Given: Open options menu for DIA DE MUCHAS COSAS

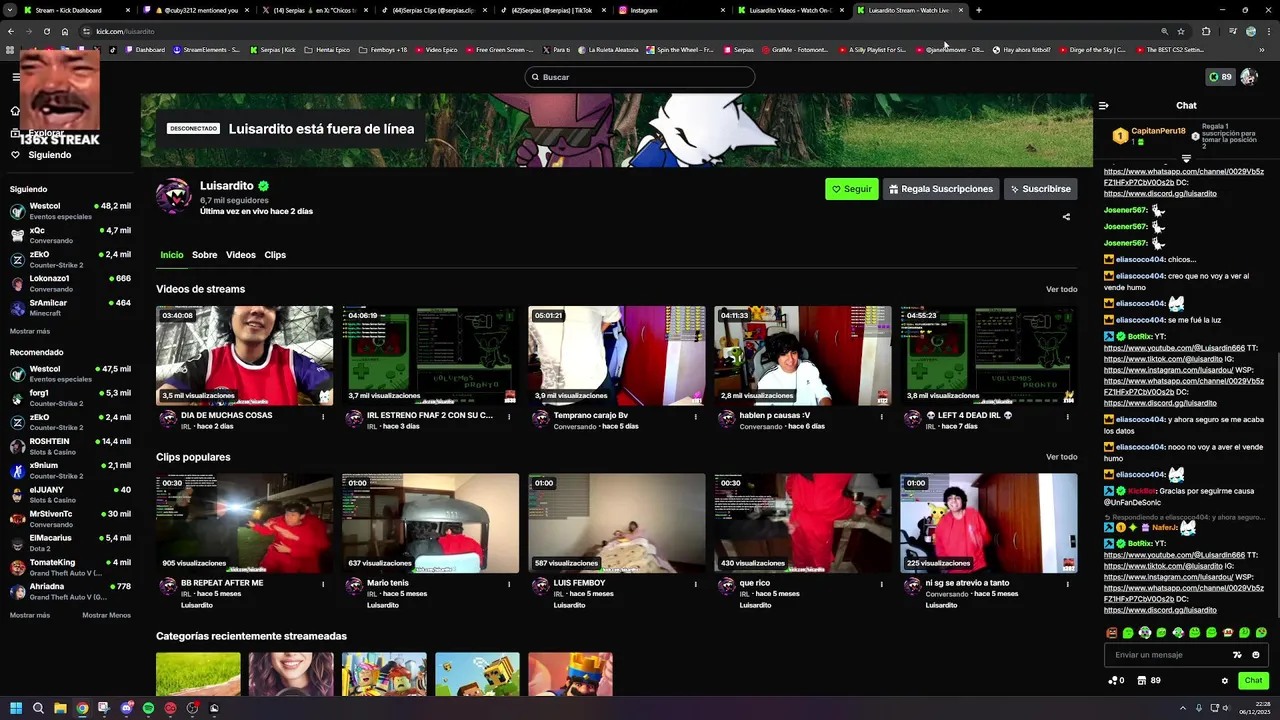Looking at the screenshot, I should pyautogui.click(x=323, y=416).
